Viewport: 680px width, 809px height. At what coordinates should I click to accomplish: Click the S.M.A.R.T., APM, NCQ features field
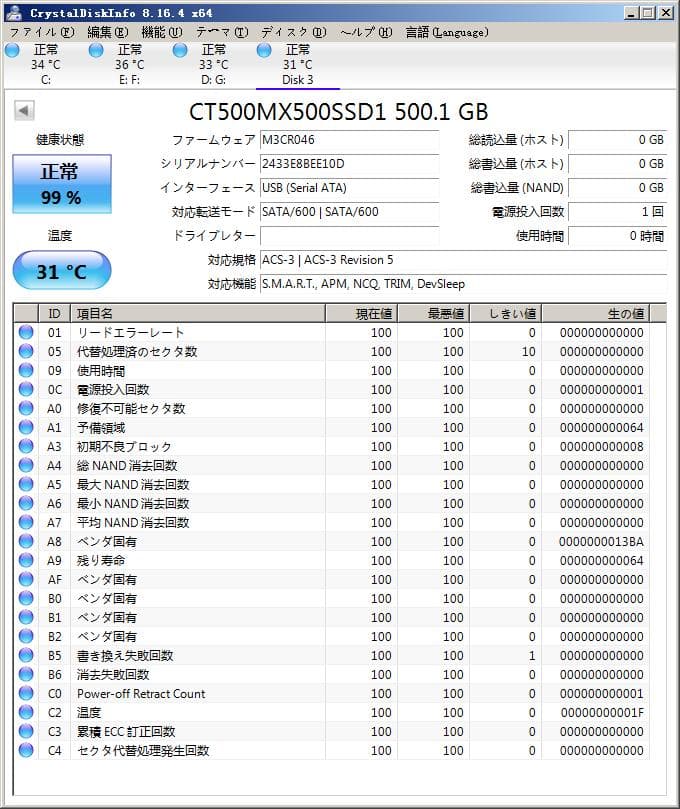(x=463, y=284)
